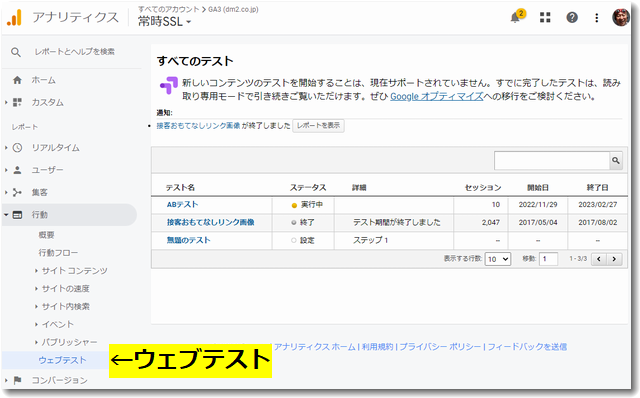The width and height of the screenshot is (640, 398).
Task: Sort by ステータス column header
Action: click(308, 188)
